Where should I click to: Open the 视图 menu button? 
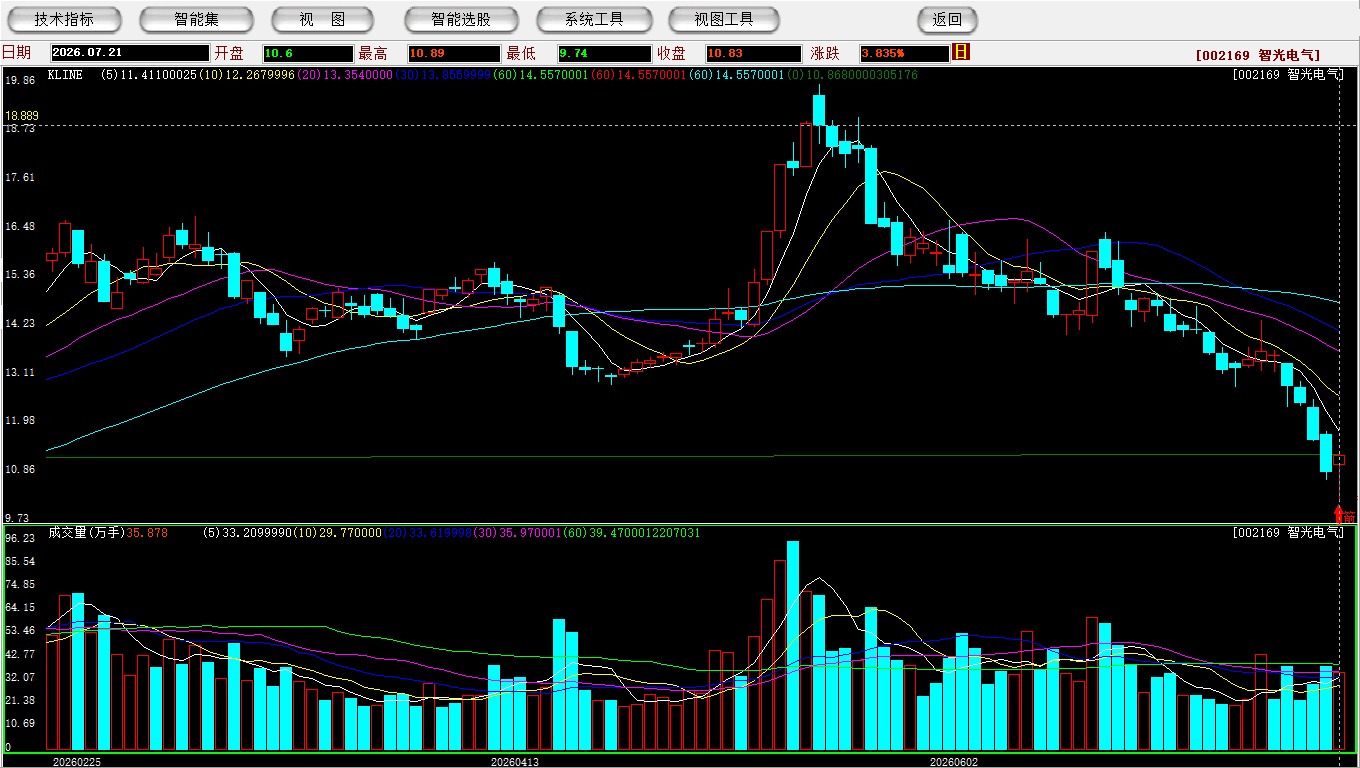[x=322, y=19]
